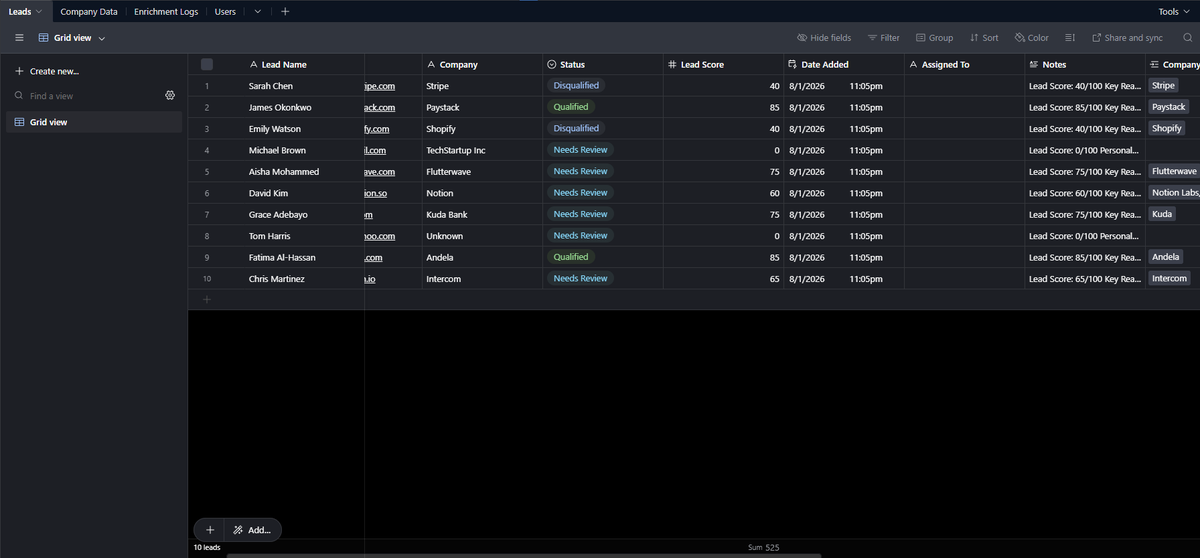Screen dimensions: 1200x558
Task: Click Share and sync
Action: pyautogui.click(x=1127, y=38)
